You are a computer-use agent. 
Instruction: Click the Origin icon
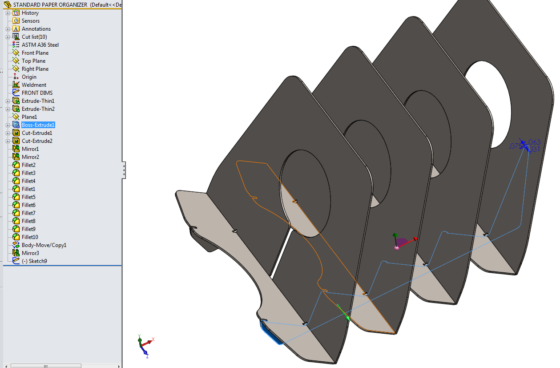[x=16, y=77]
